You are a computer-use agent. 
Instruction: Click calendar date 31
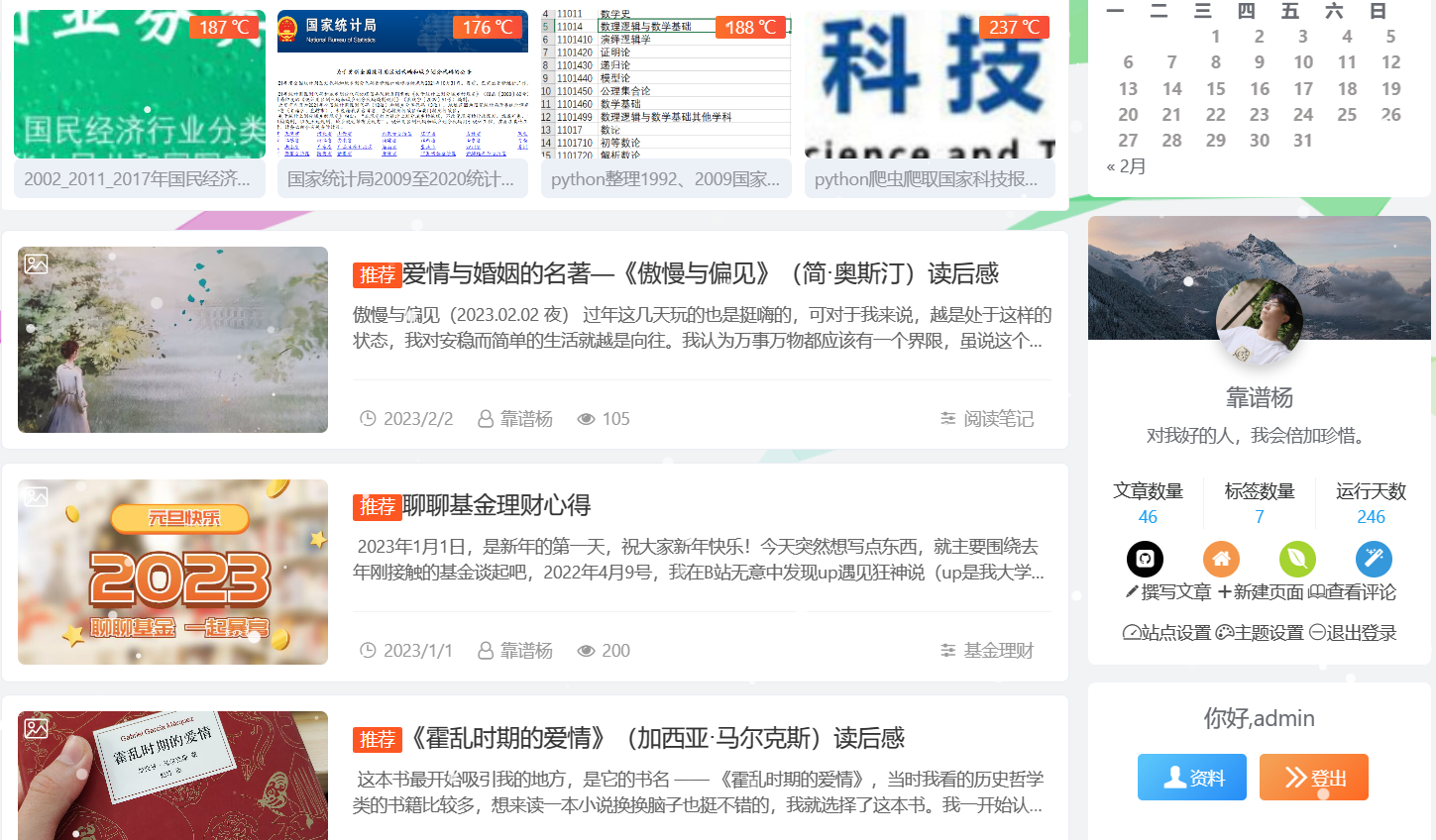pyautogui.click(x=1303, y=141)
